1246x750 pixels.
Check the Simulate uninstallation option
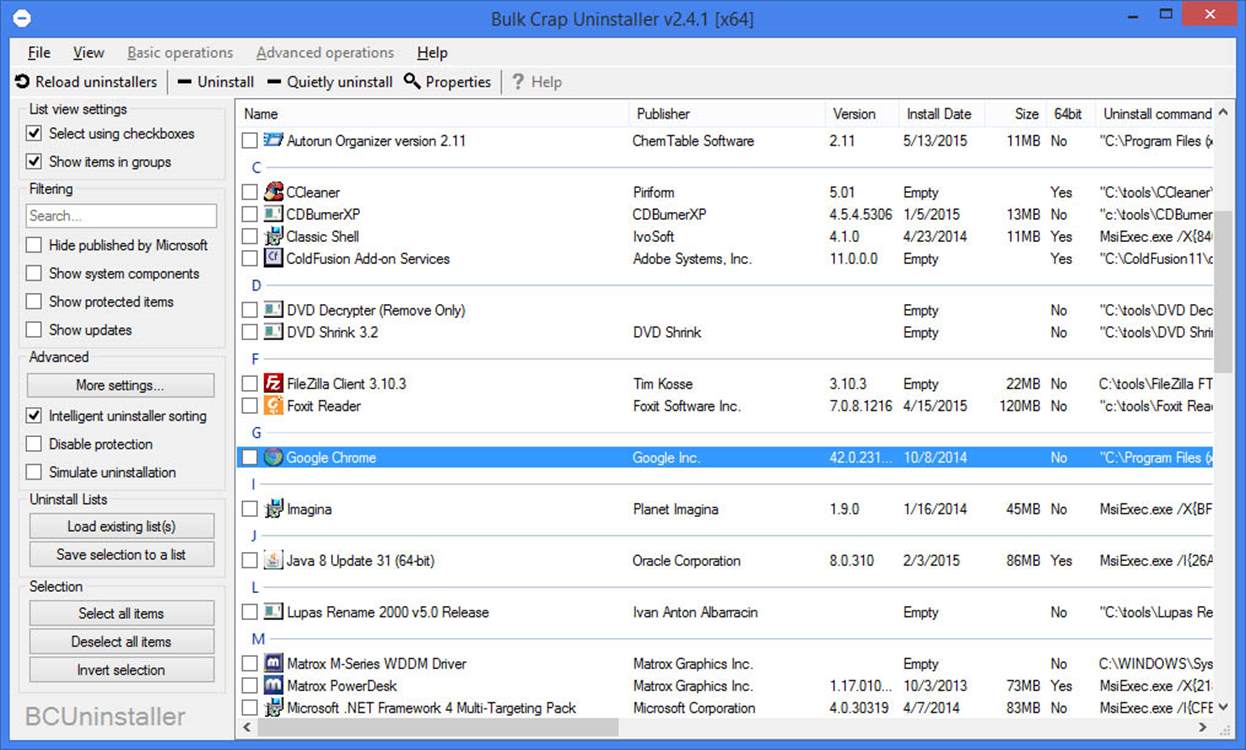point(34,473)
